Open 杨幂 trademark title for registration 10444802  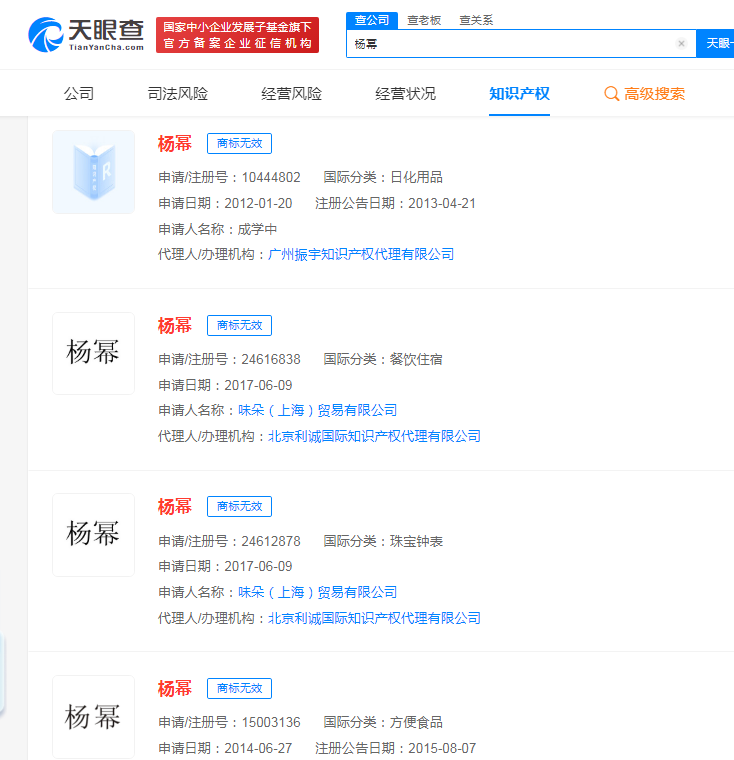[x=175, y=143]
